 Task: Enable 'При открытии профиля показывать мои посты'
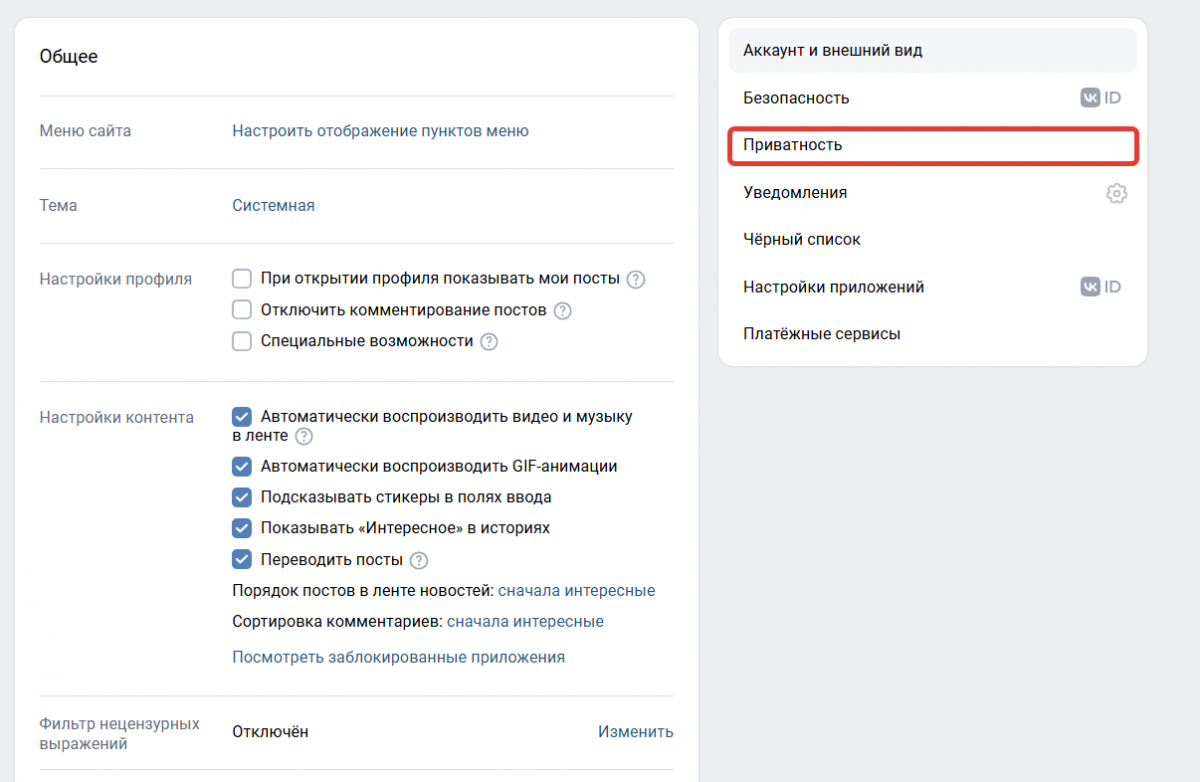(241, 279)
